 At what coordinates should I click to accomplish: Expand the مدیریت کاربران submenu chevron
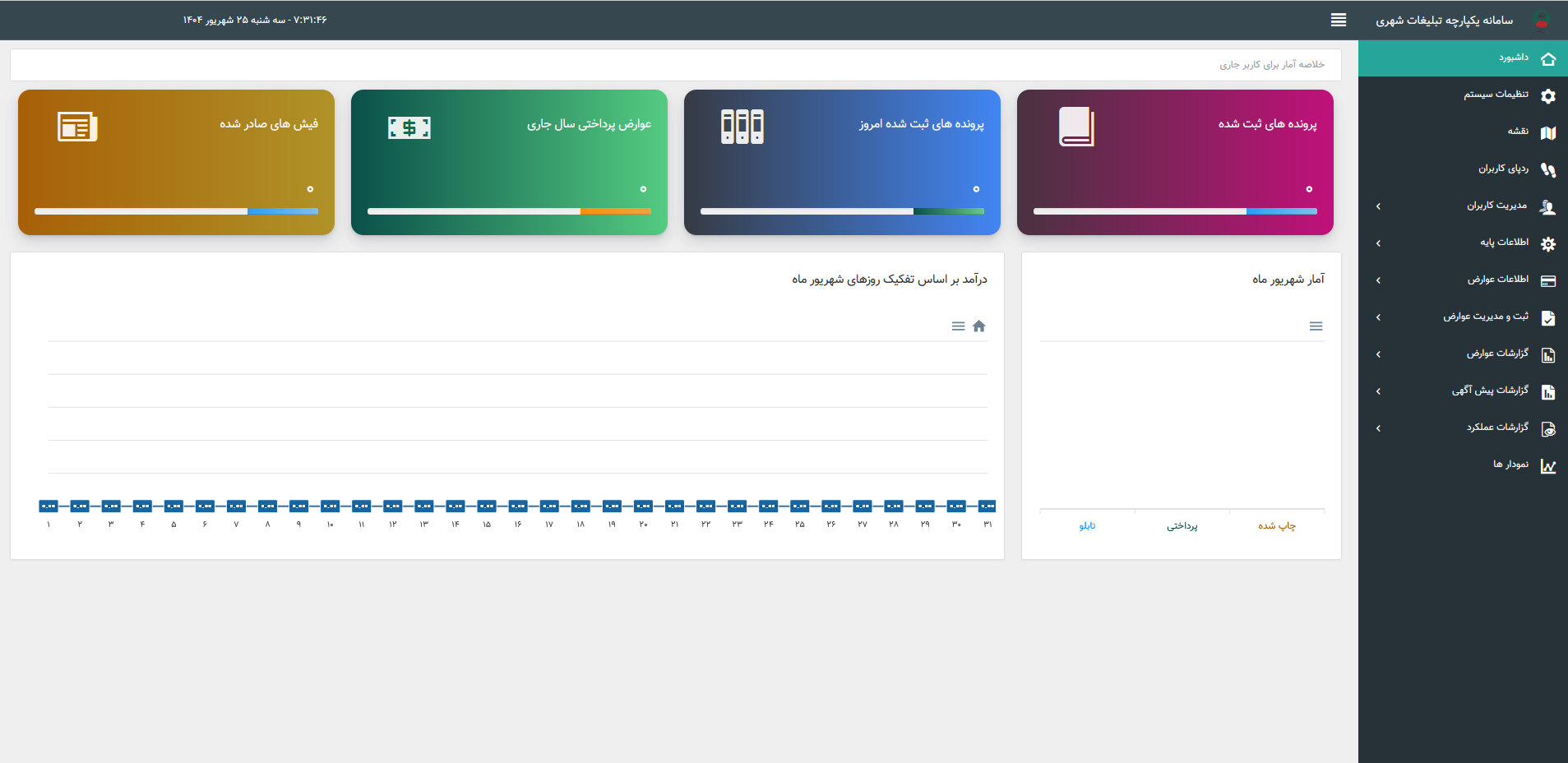tap(1378, 206)
